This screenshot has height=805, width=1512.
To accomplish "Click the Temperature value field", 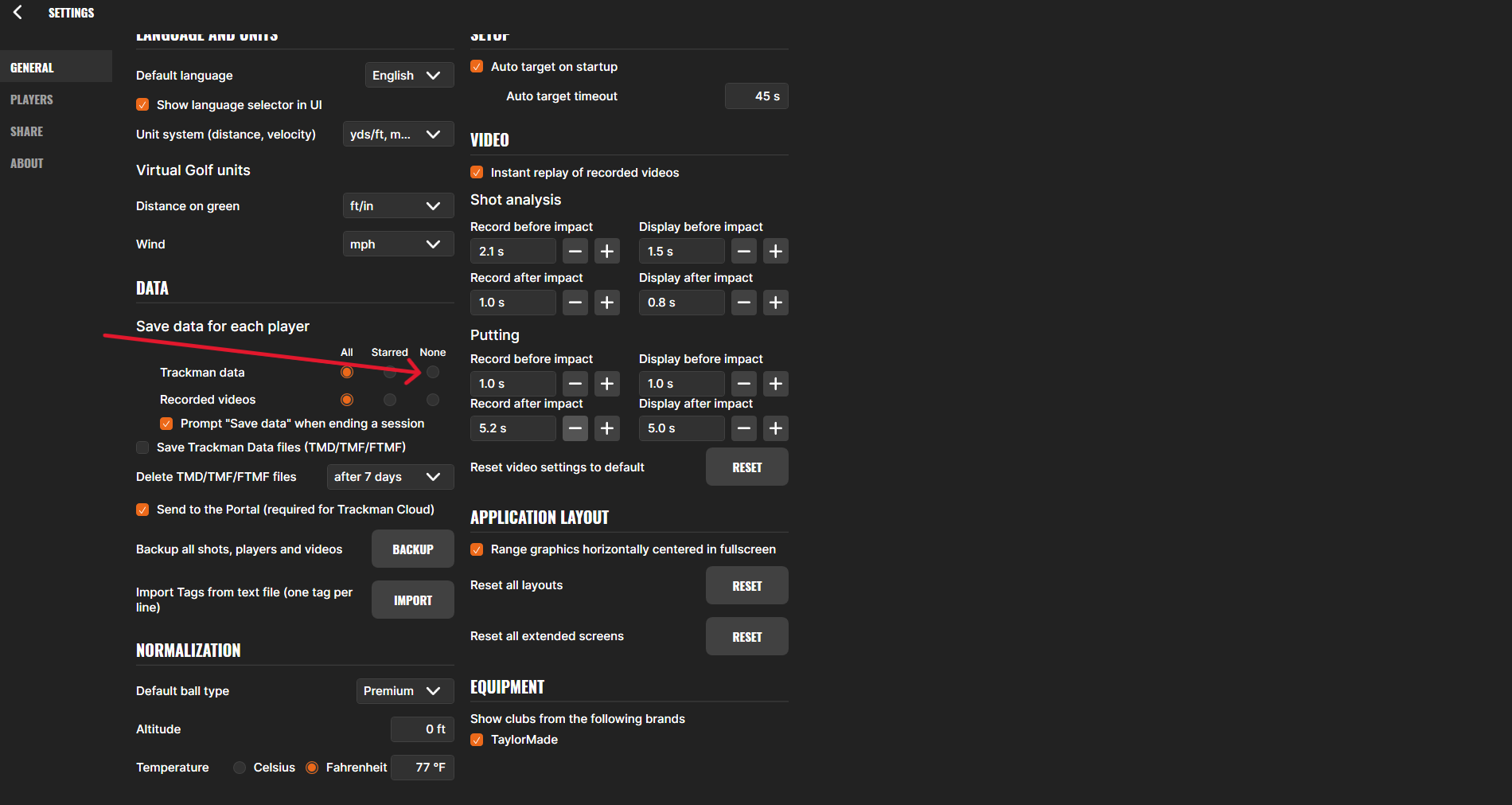I will (x=423, y=768).
